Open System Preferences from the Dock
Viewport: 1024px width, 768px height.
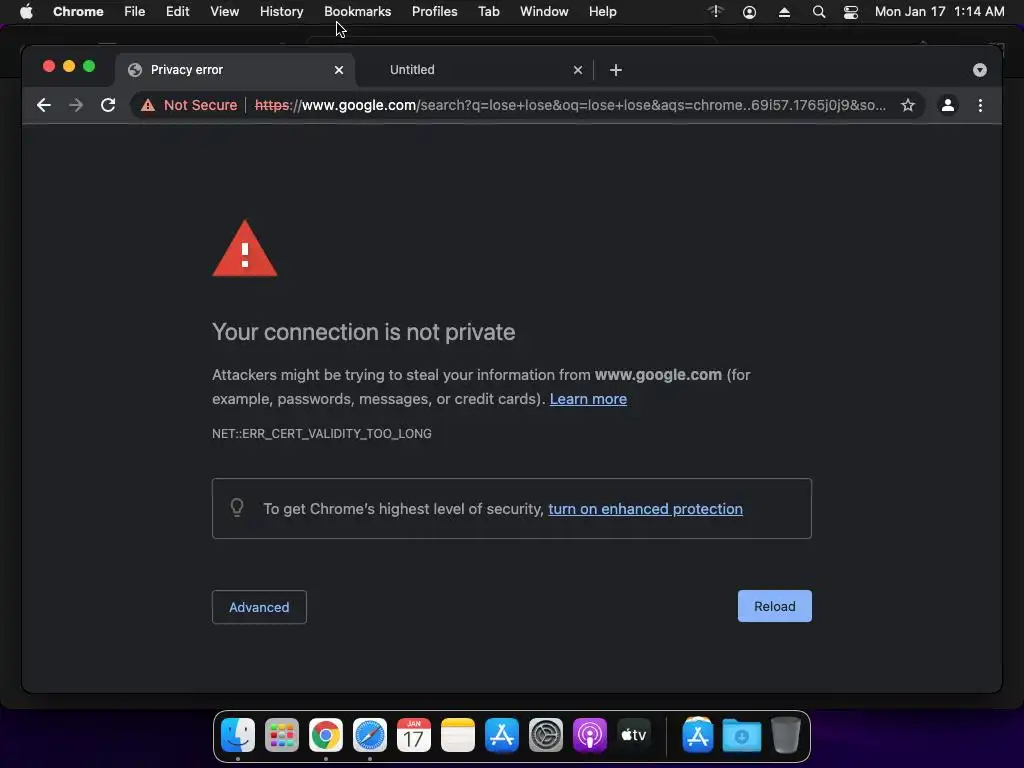point(546,735)
